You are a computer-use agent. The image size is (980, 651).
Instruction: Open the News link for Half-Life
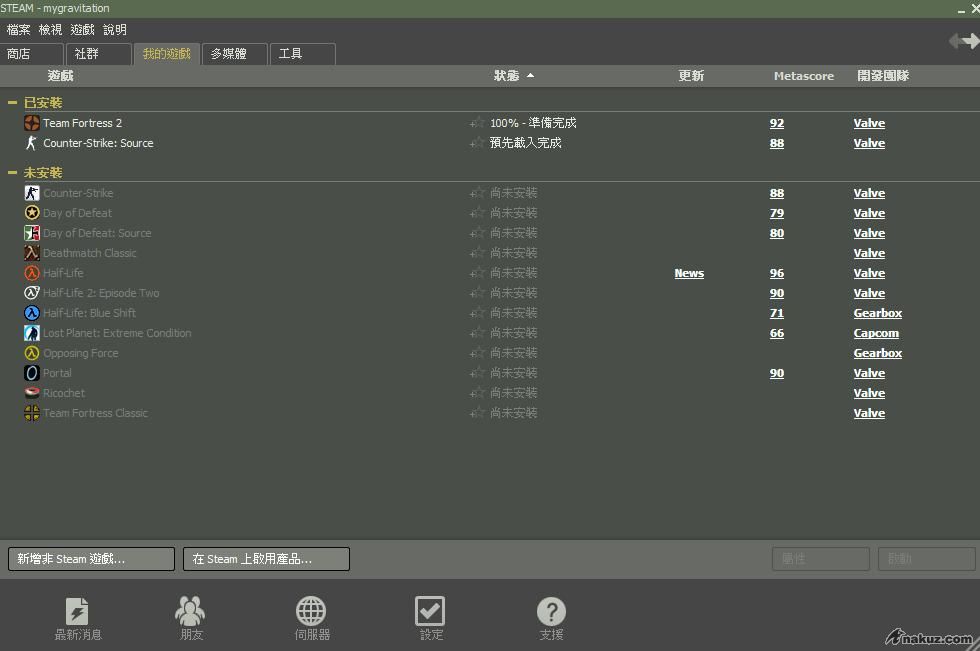pos(689,273)
